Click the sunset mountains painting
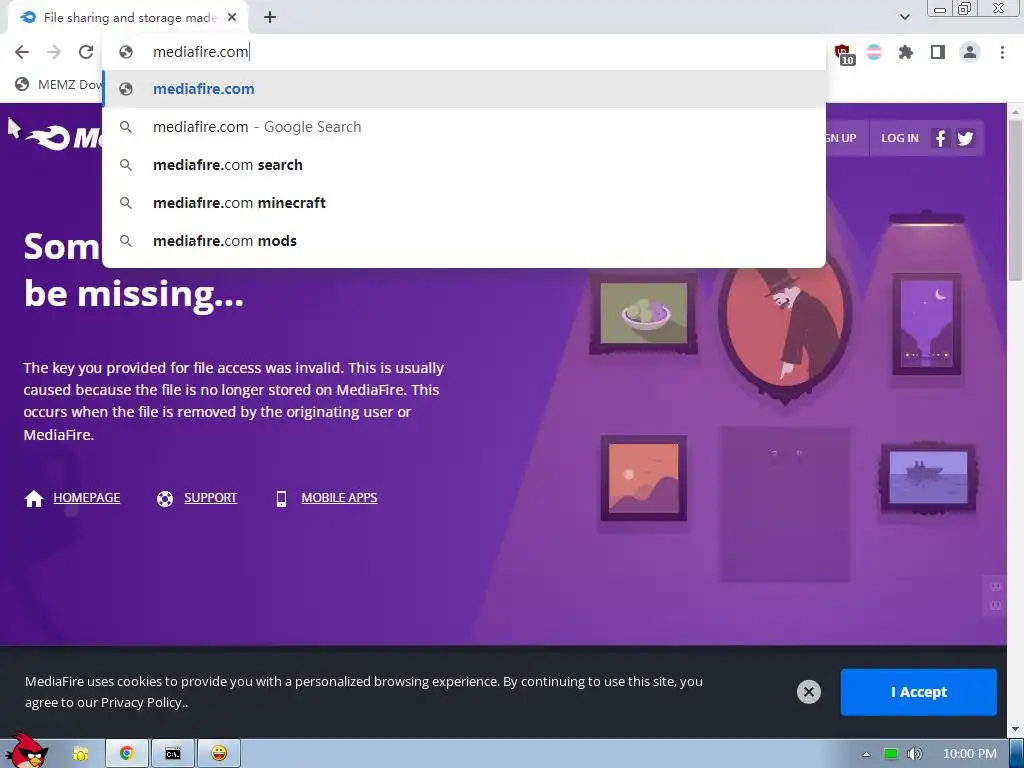Screen dimensions: 1024x768 (643, 478)
